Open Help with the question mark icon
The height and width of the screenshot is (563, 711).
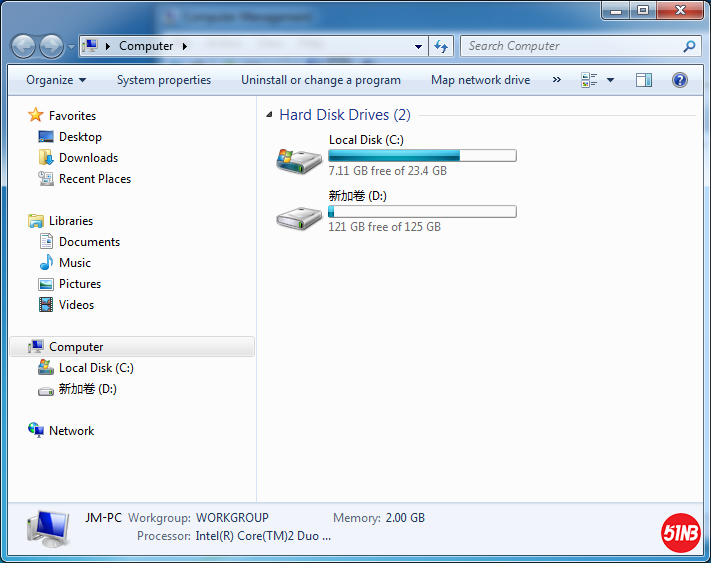[680, 80]
